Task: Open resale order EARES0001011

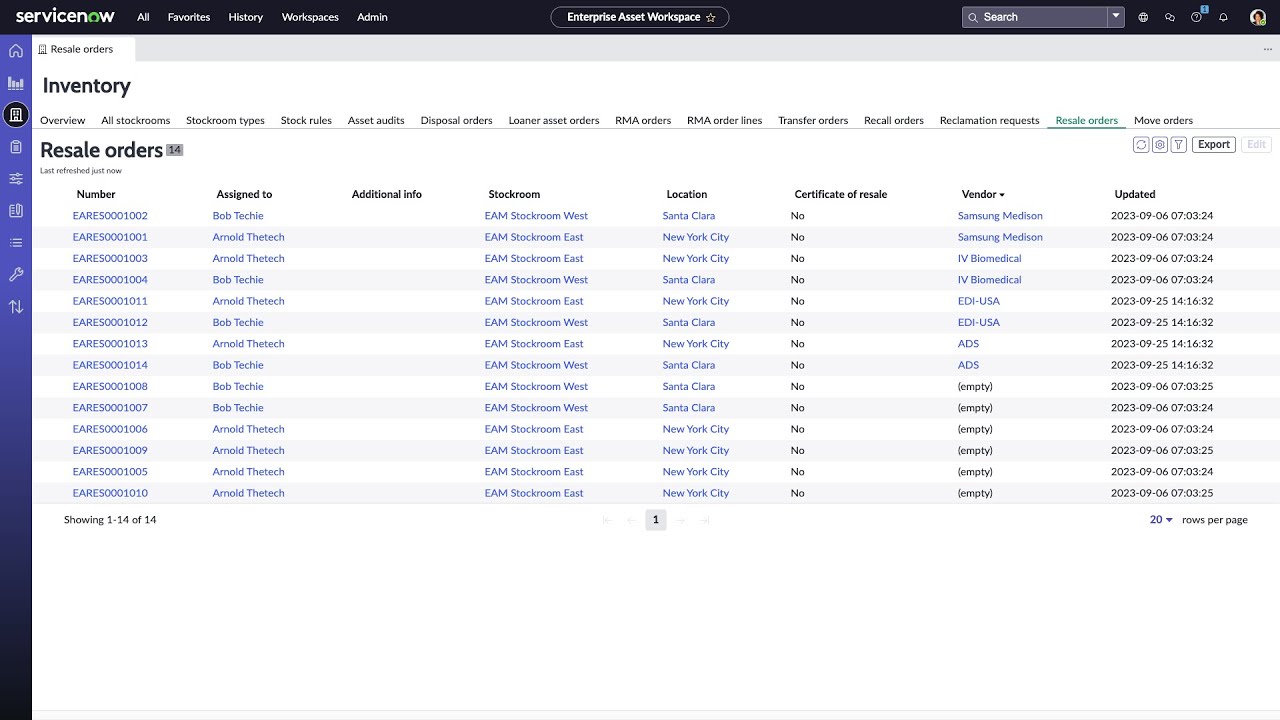Action: [110, 301]
